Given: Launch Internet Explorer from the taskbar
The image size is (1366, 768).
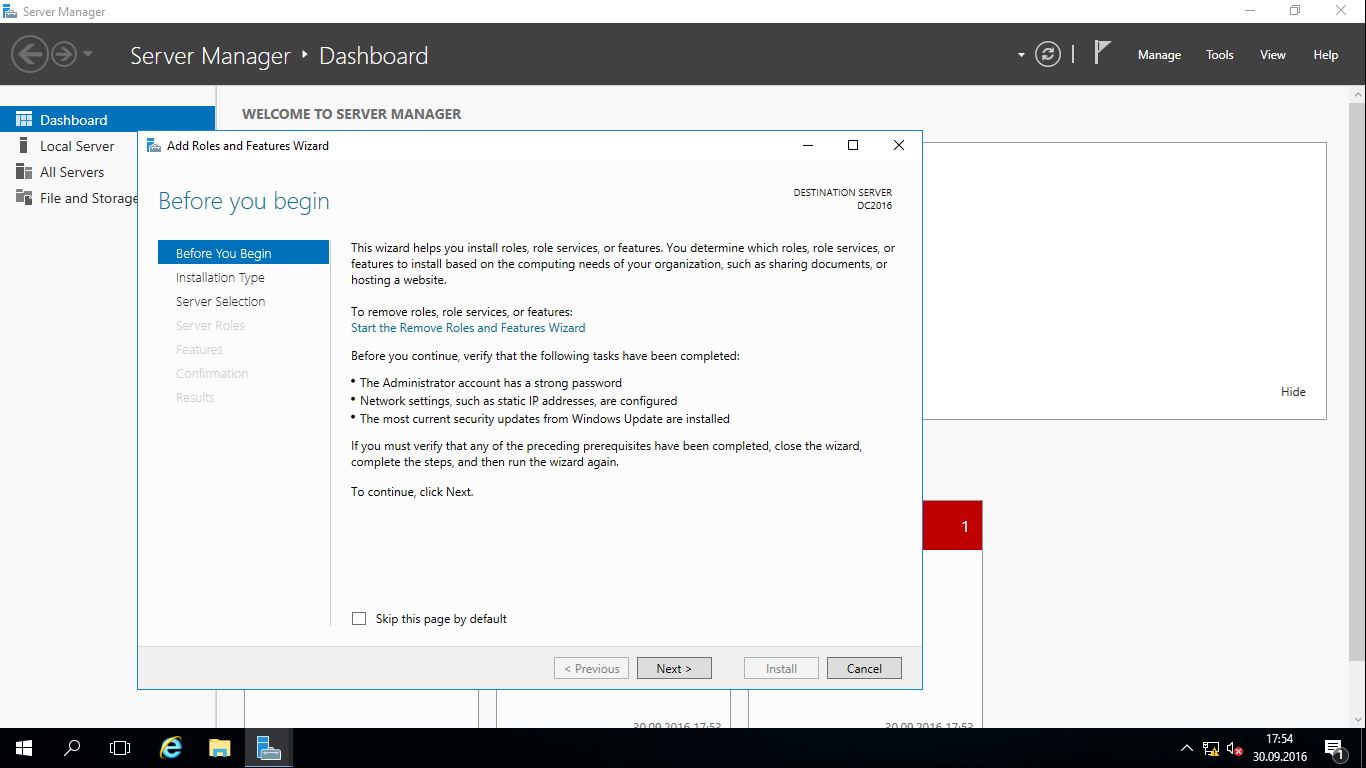Looking at the screenshot, I should click(172, 748).
